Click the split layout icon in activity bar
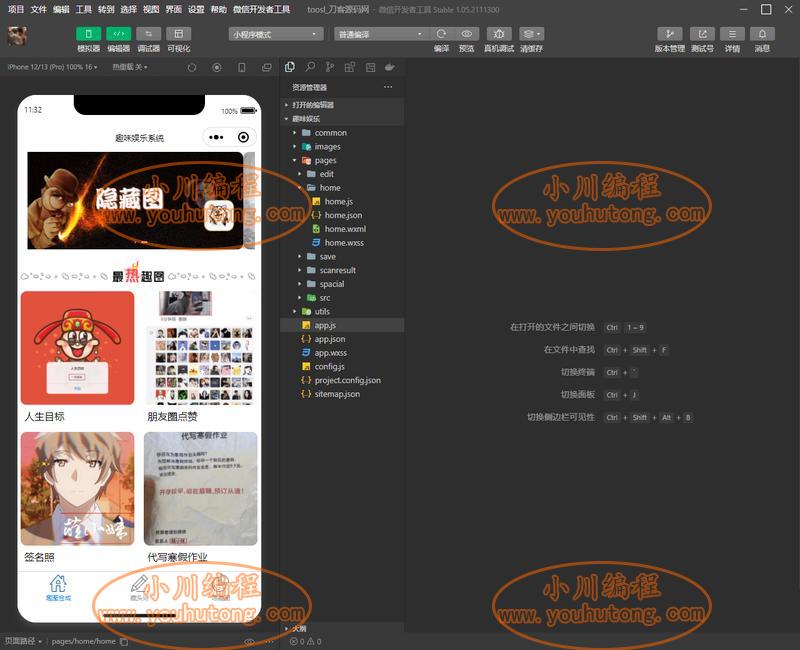This screenshot has height=650, width=800. (x=370, y=67)
